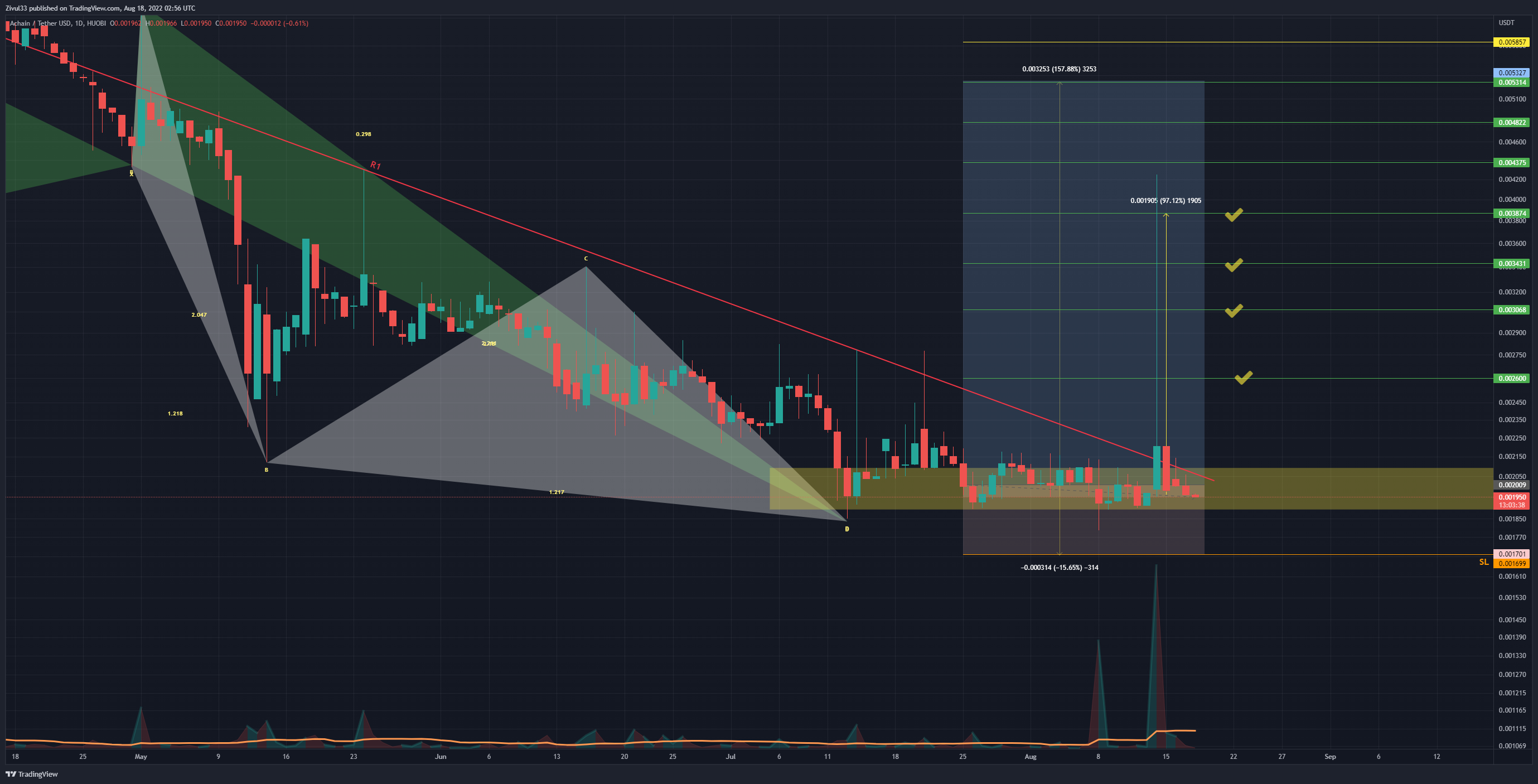Click the '0.001905 (97.12%) 1905' measurement label
The image size is (1538, 784).
(x=1165, y=201)
